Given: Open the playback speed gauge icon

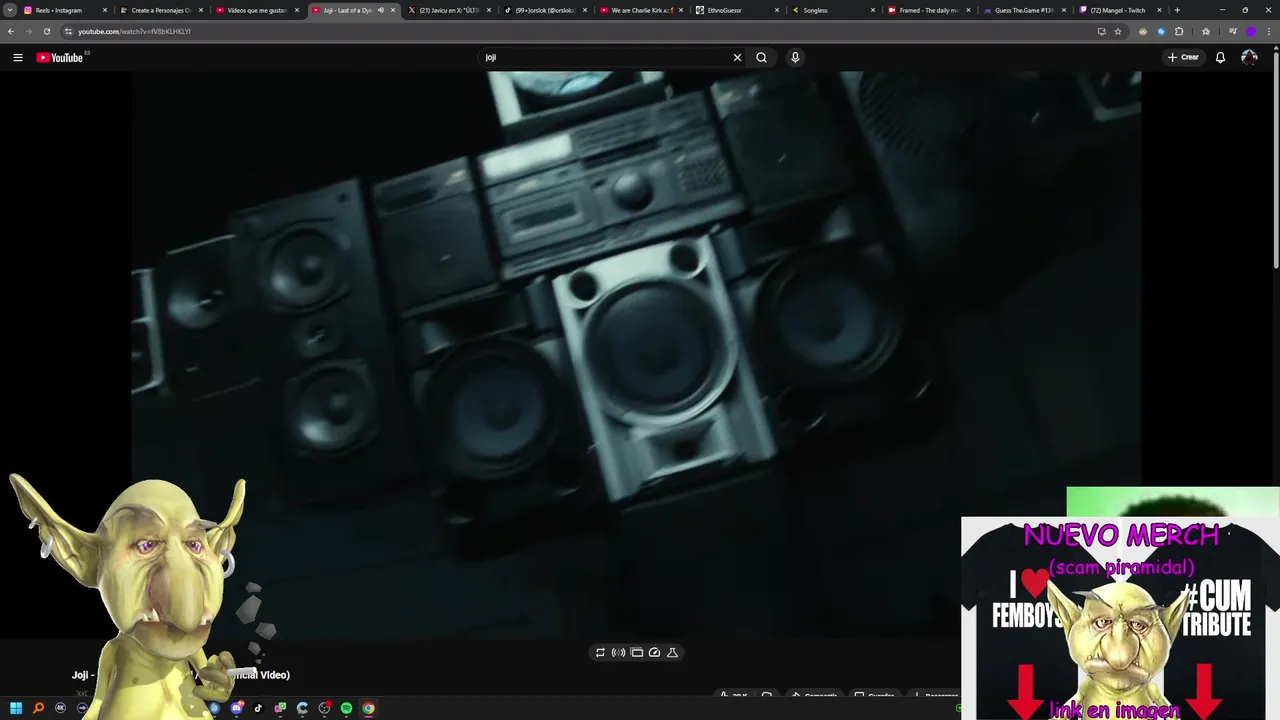Looking at the screenshot, I should (654, 652).
